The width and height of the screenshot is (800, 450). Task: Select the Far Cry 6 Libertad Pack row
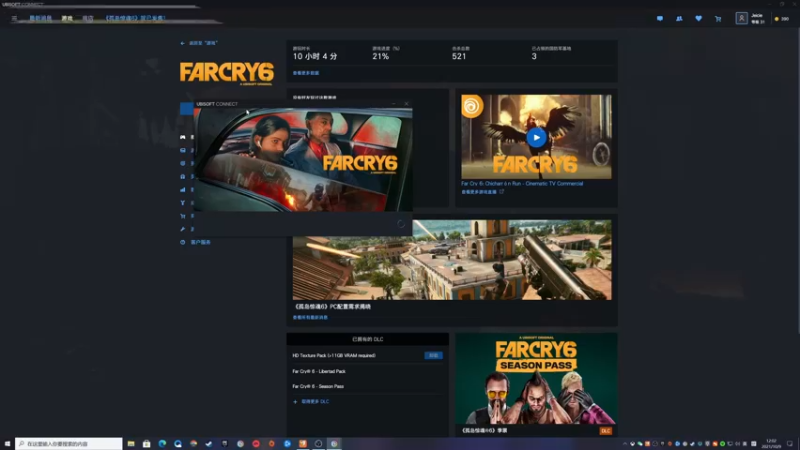tap(367, 371)
